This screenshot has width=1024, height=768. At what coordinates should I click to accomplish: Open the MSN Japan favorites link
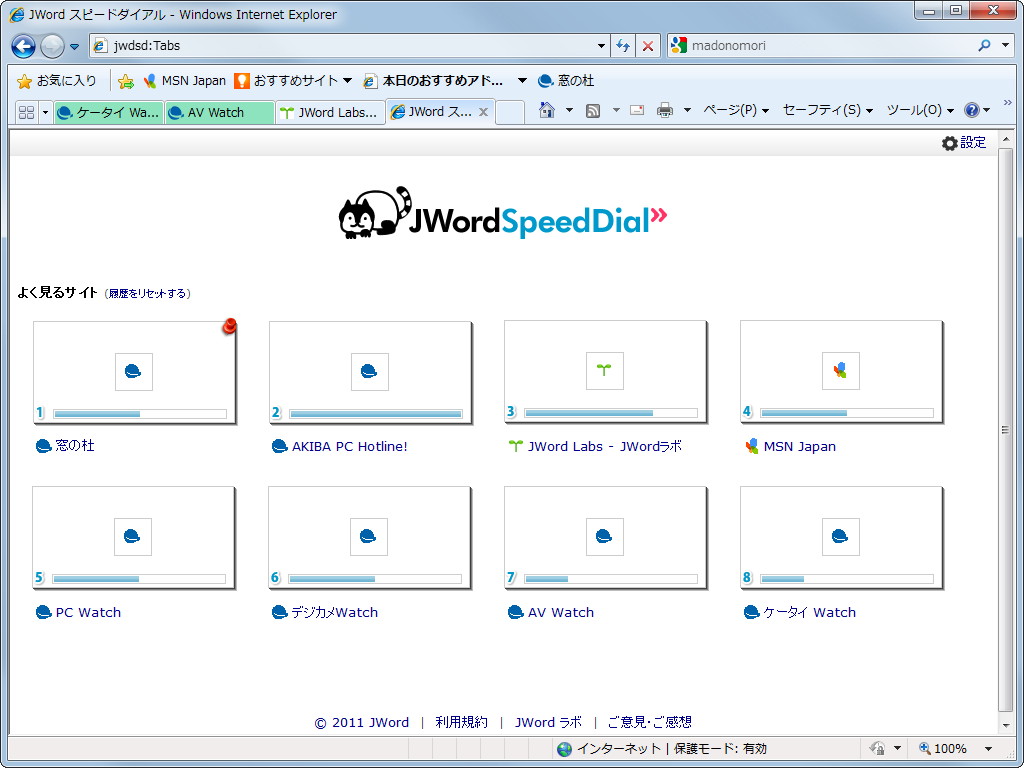point(185,81)
